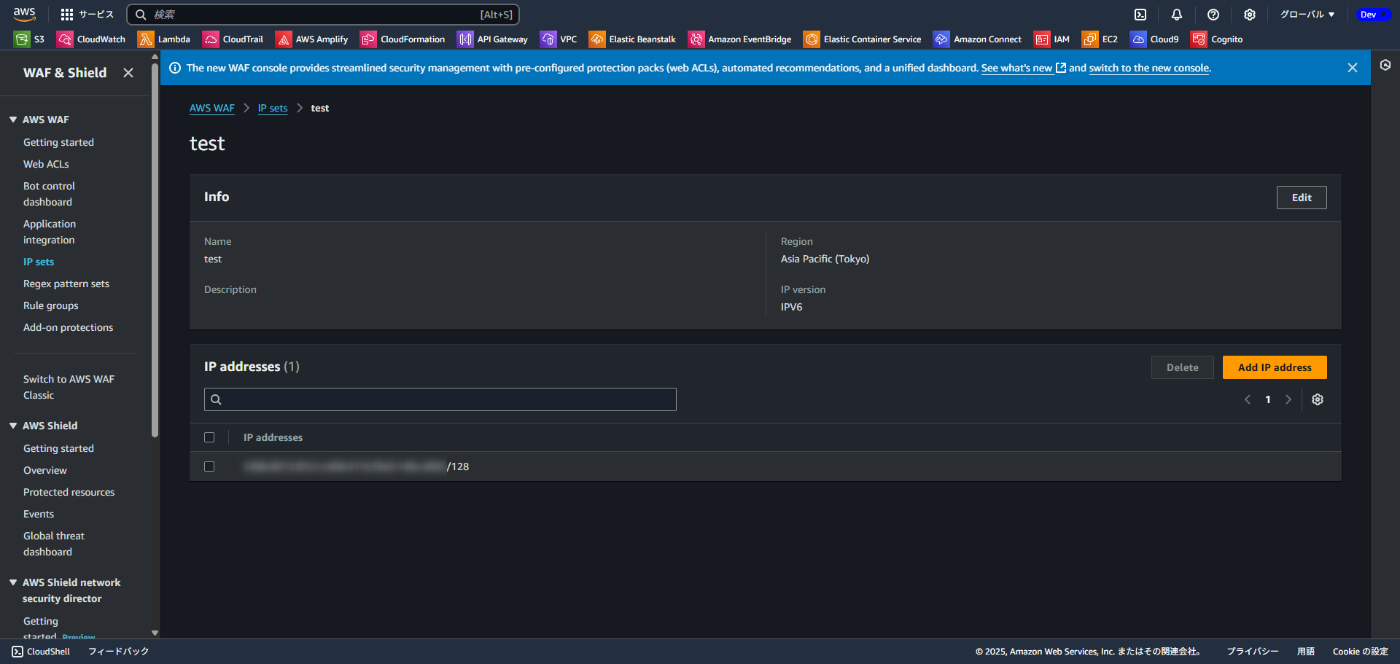Edit the IP set info
1400x664 pixels.
[x=1301, y=197]
